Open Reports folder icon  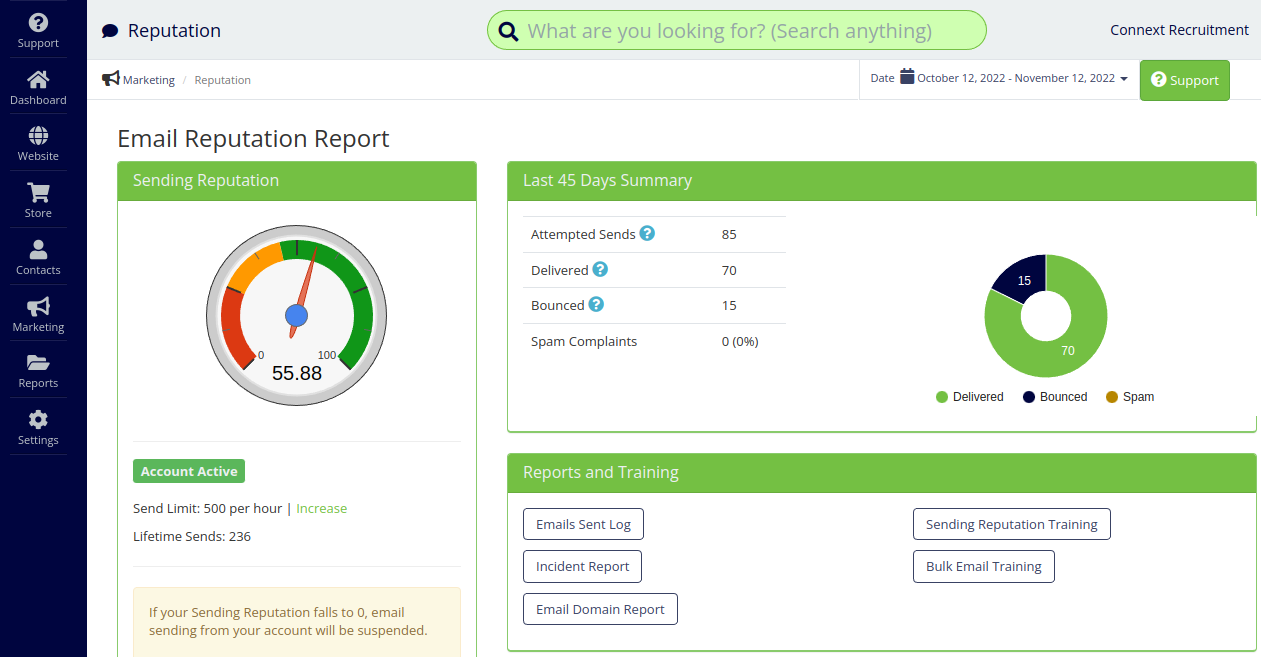[38, 362]
